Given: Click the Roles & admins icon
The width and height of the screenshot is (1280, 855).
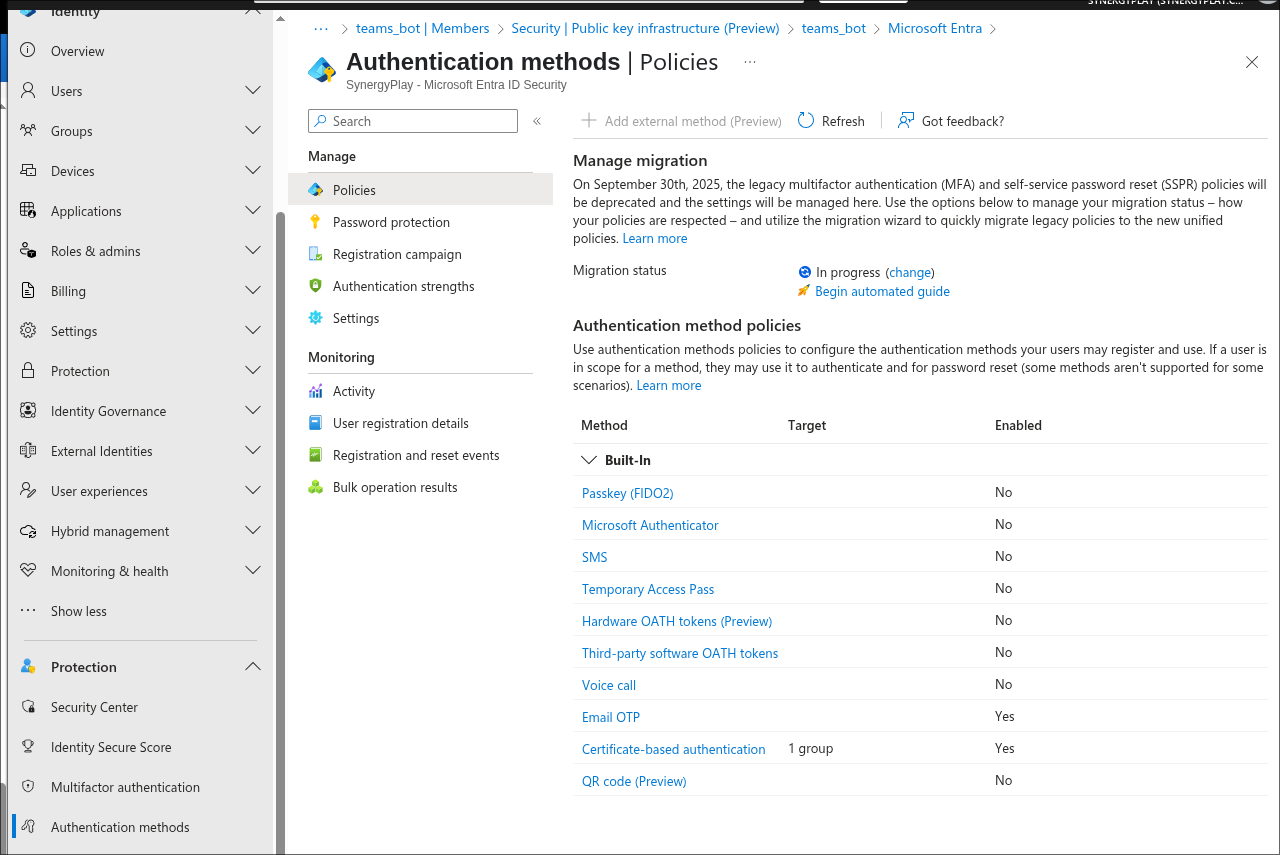Looking at the screenshot, I should point(29,251).
